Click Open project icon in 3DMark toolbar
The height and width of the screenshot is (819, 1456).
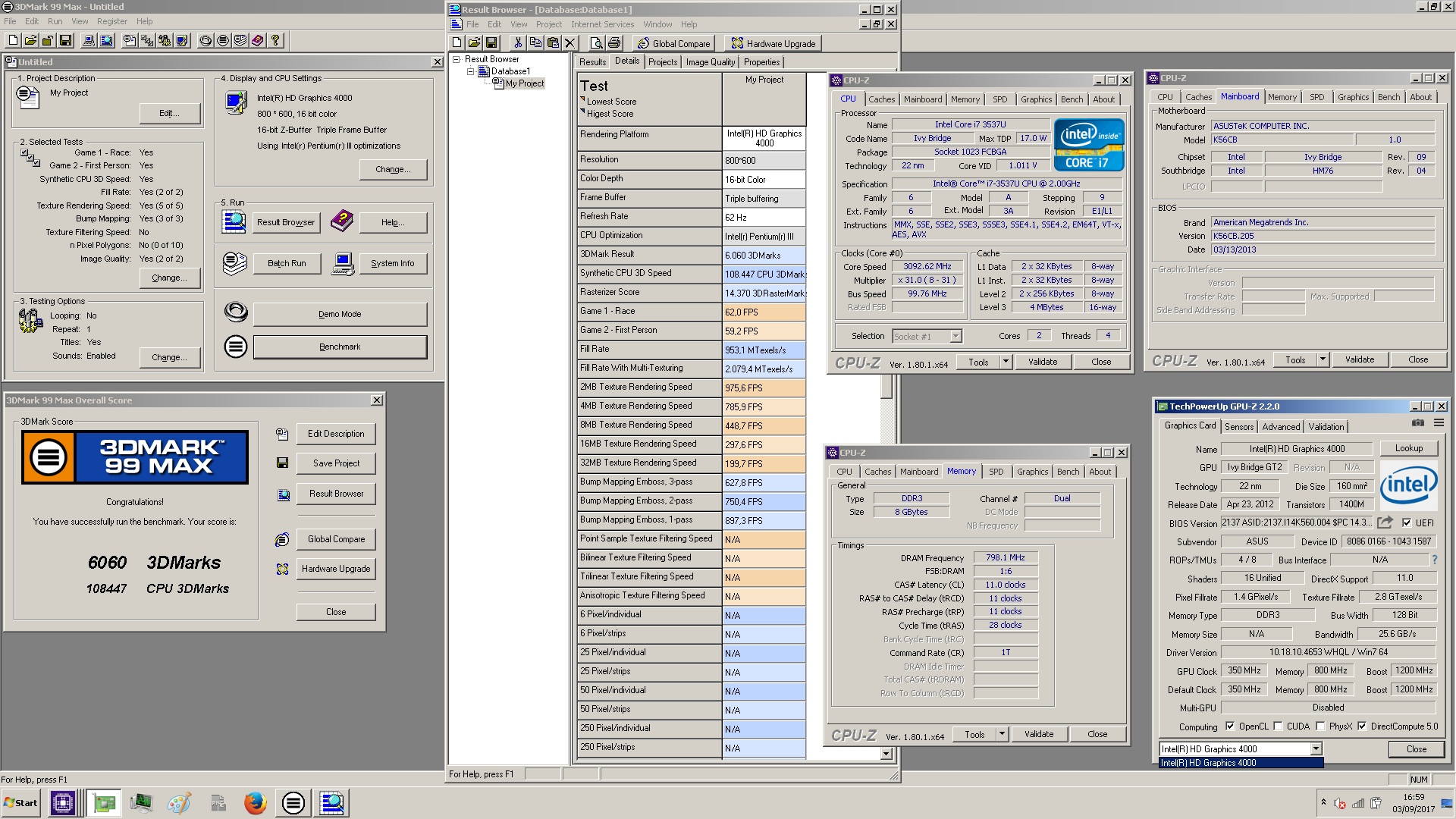tap(30, 40)
